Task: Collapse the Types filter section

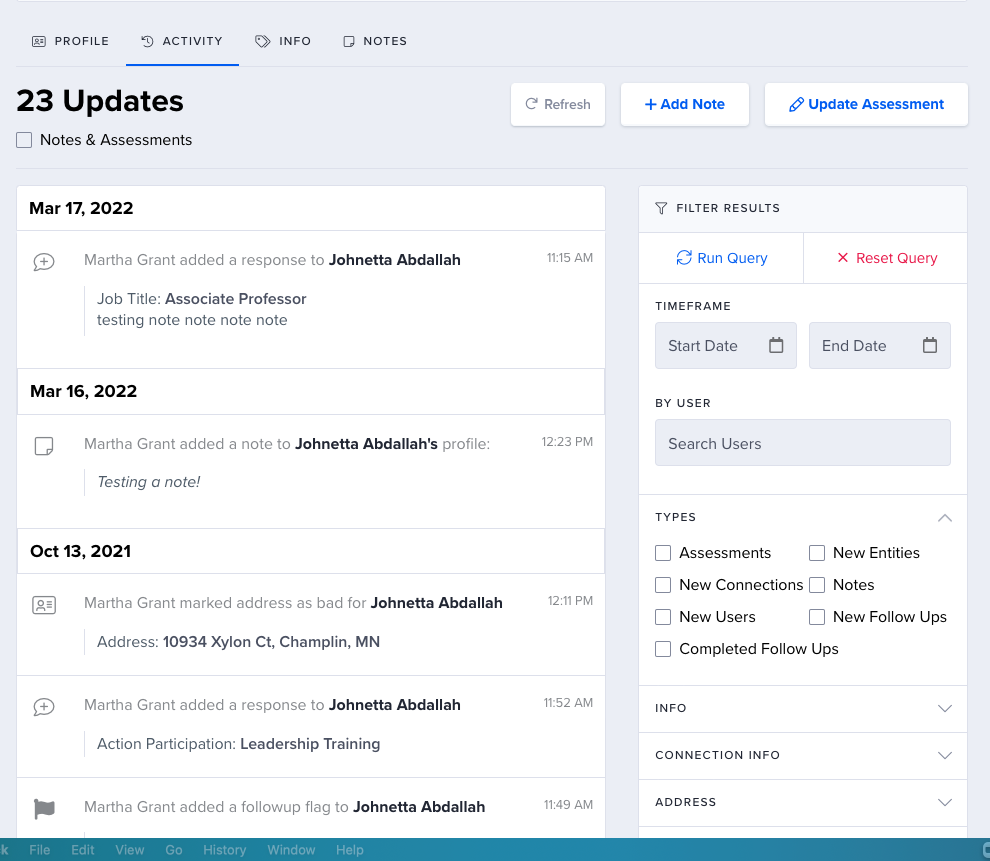Action: pos(945,518)
